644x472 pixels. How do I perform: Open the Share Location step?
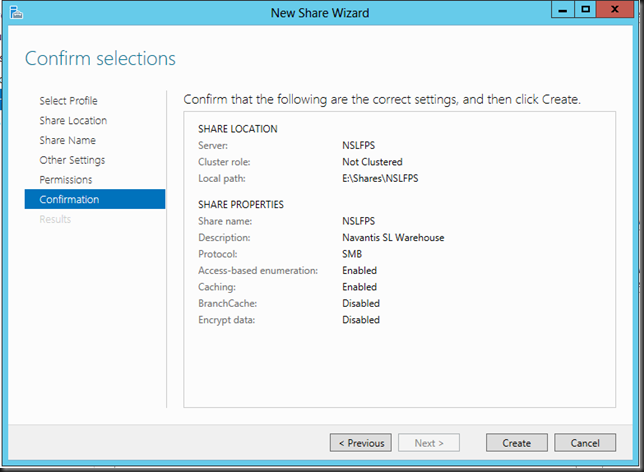[73, 121]
